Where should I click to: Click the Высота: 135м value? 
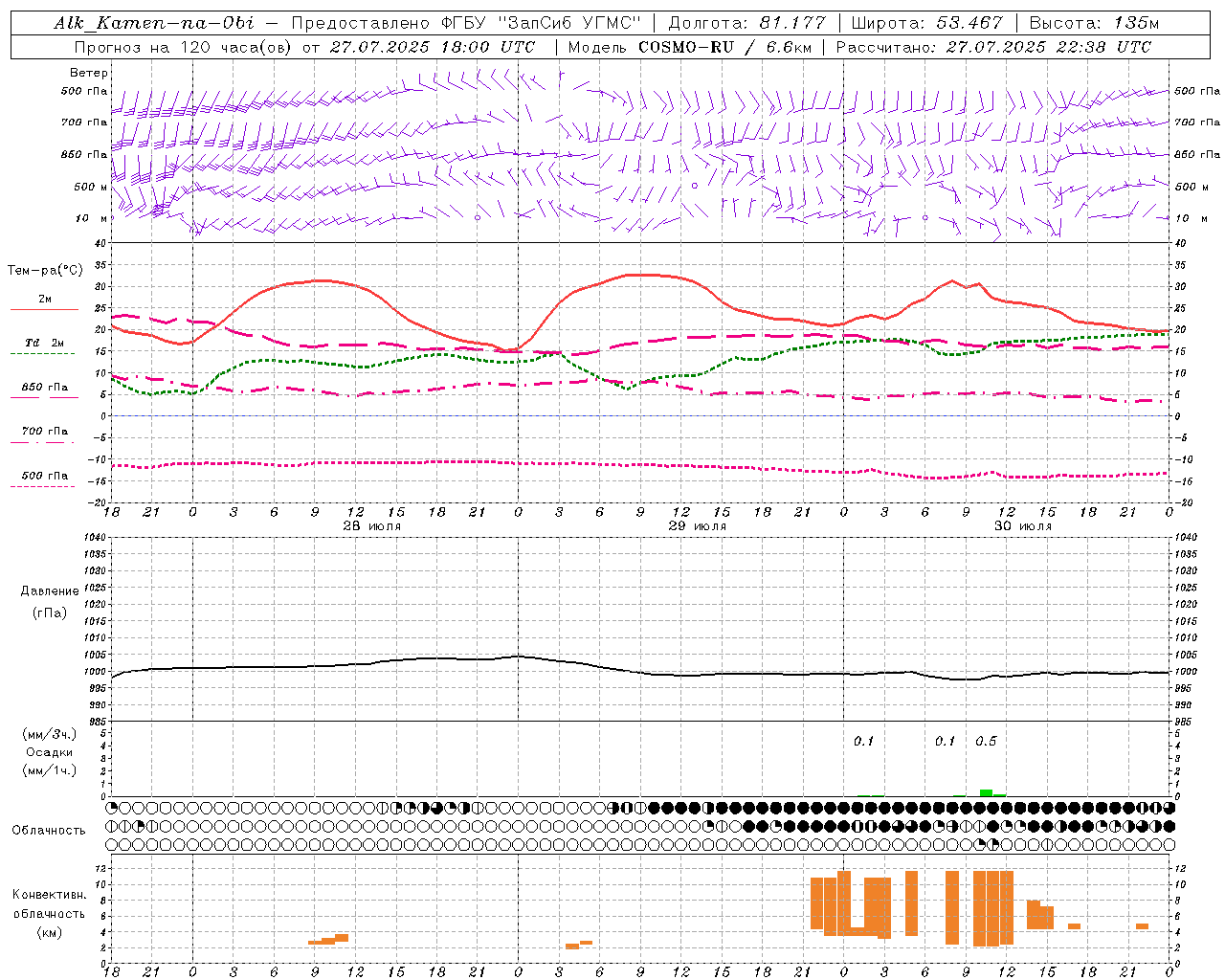(x=1093, y=23)
